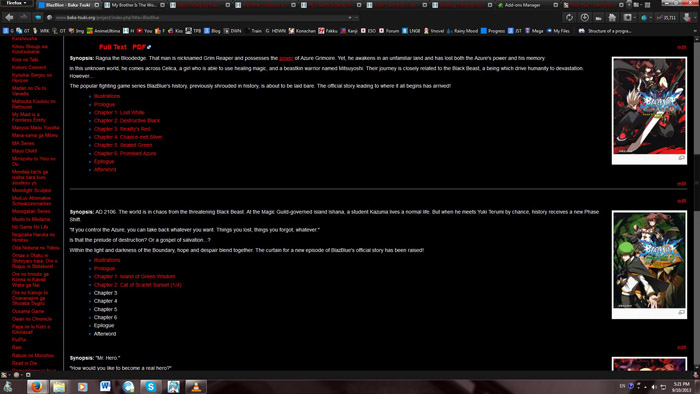Image resolution: width=700 pixels, height=394 pixels.
Task: Close the BlazBlue - Baka-Tsuki tab
Action: 96,5
